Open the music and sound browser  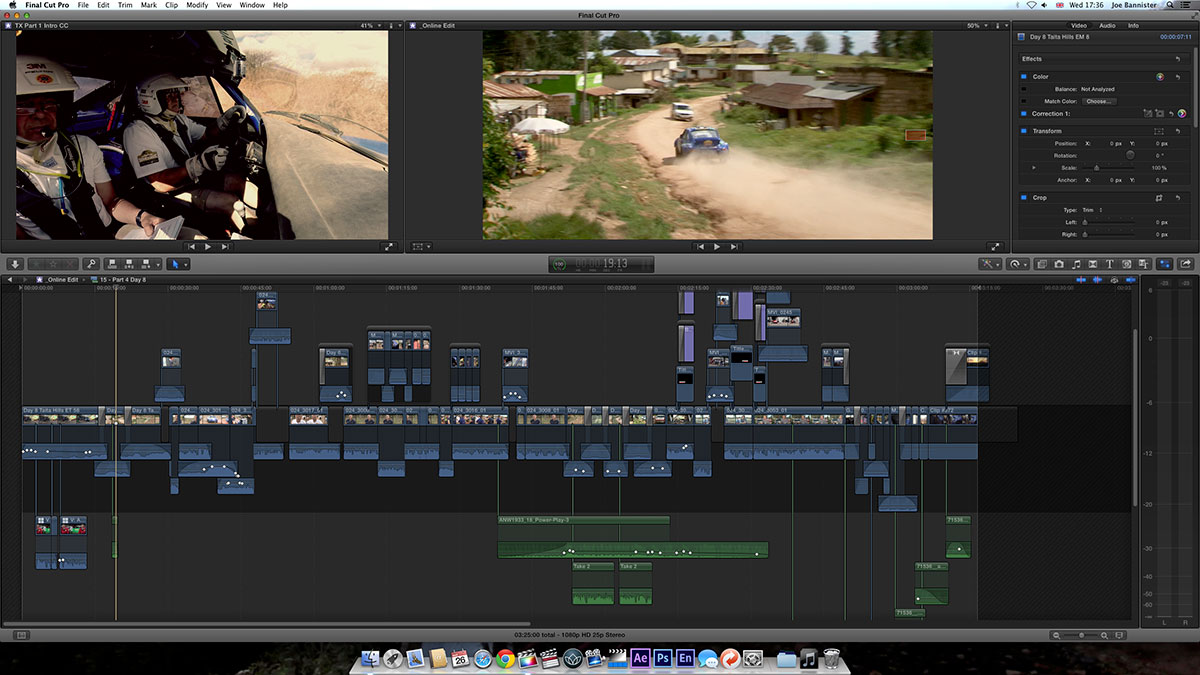click(1076, 264)
